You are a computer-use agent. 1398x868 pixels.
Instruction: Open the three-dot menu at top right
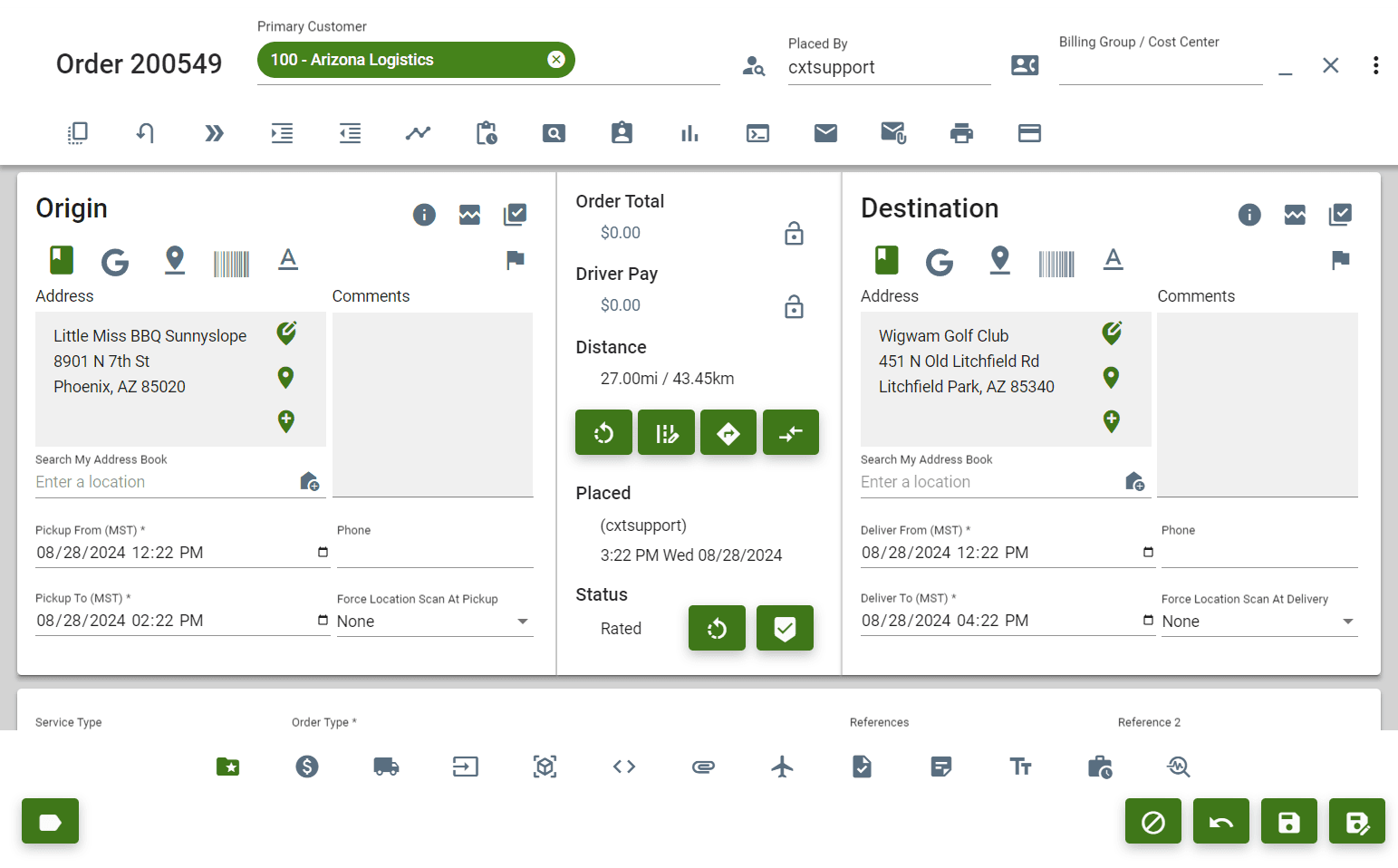tap(1375, 65)
